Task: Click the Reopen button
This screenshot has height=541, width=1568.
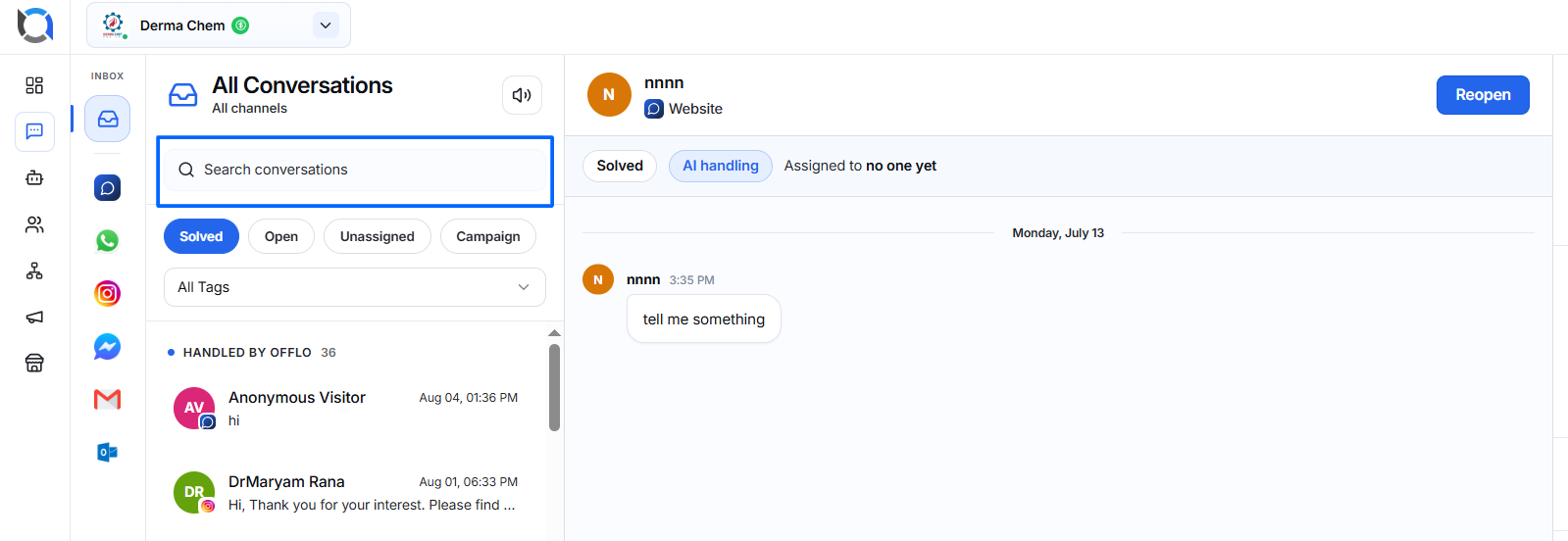Action: point(1483,95)
